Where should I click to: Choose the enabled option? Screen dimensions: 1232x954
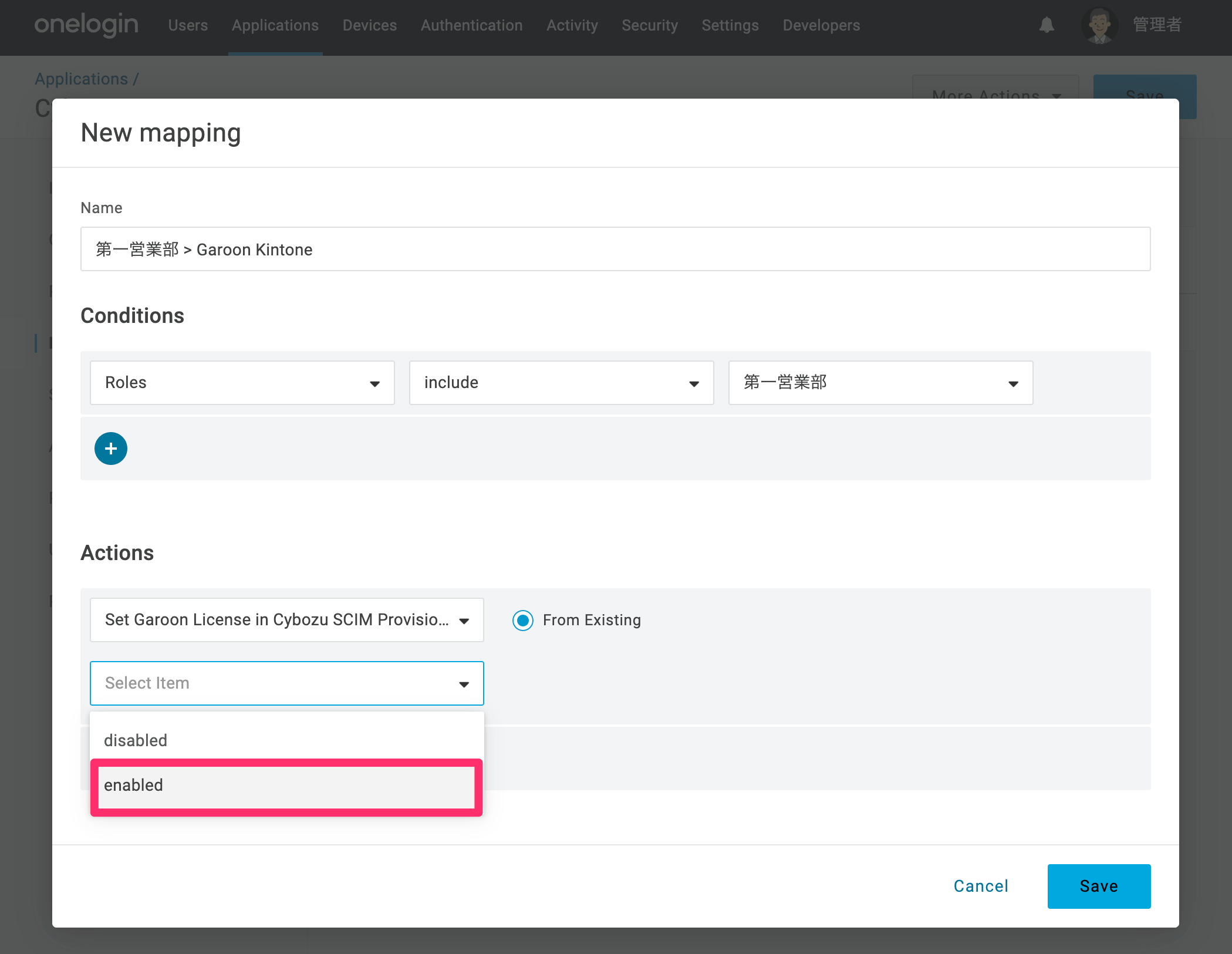(x=286, y=786)
